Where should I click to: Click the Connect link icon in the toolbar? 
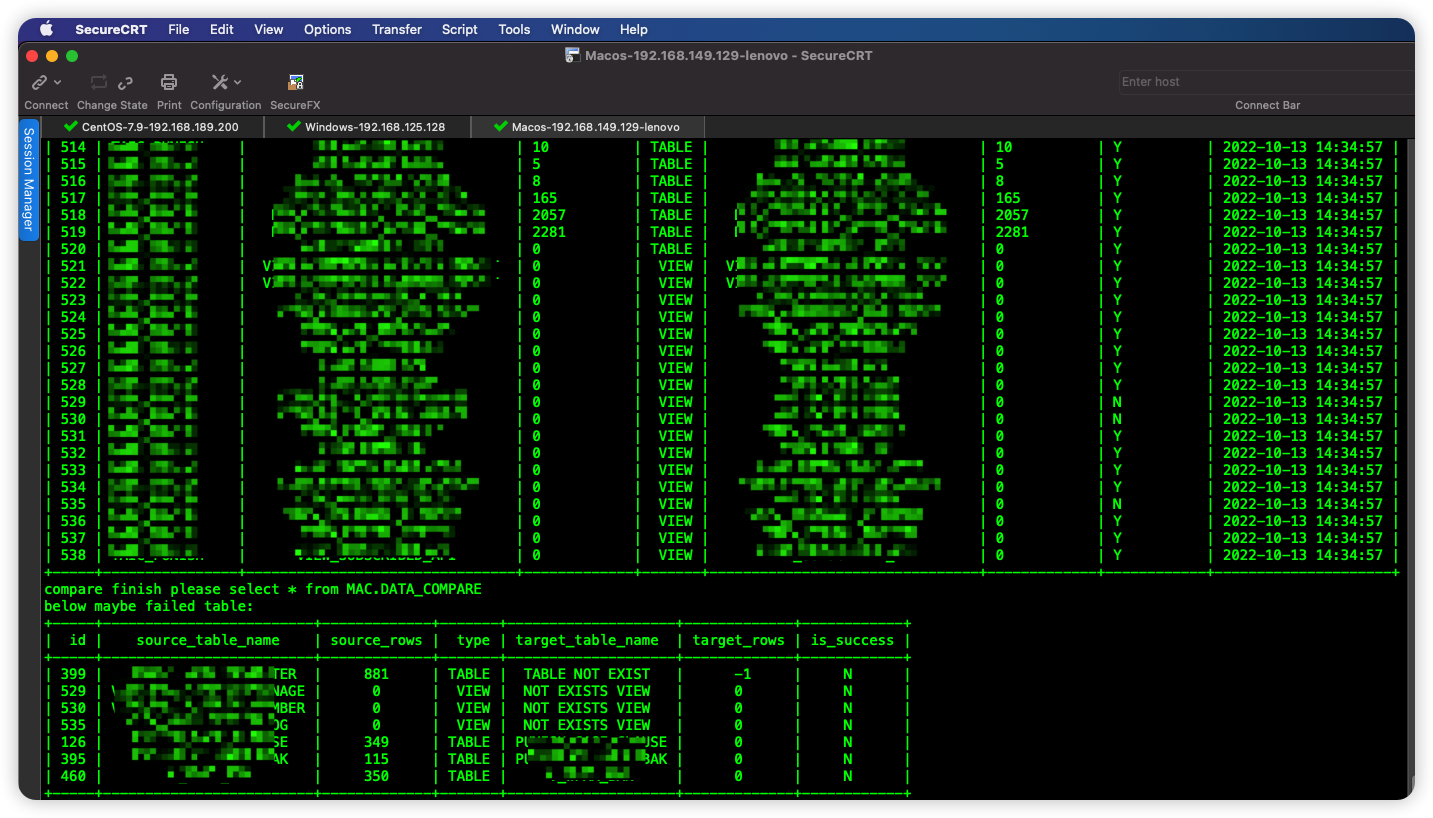pyautogui.click(x=40, y=82)
